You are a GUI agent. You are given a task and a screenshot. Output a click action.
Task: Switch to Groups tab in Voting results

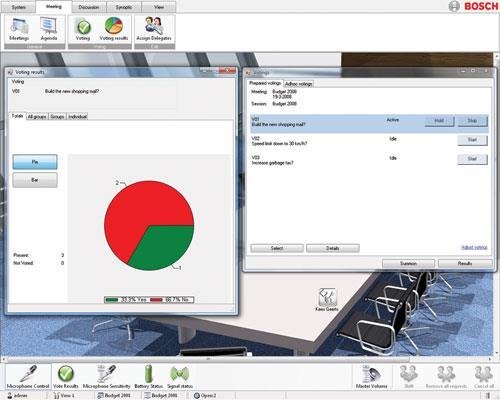[x=57, y=116]
